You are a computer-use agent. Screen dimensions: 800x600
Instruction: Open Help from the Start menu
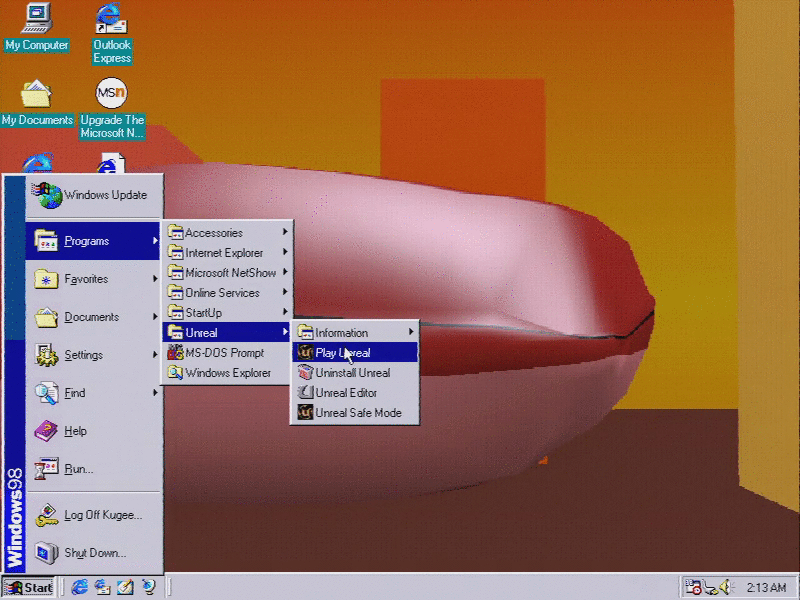(93, 431)
